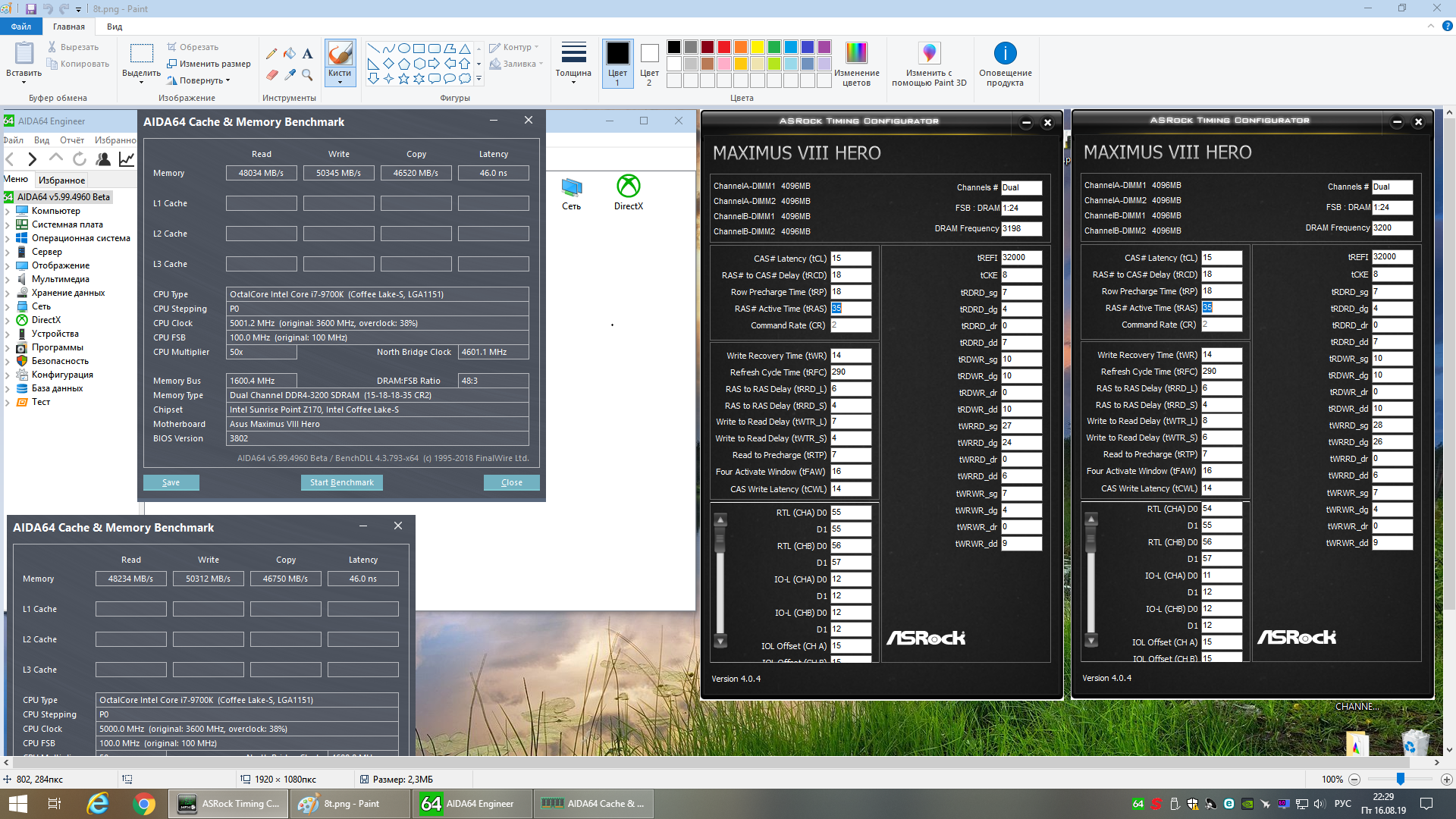Click the zoom slider handle

pos(1400,779)
